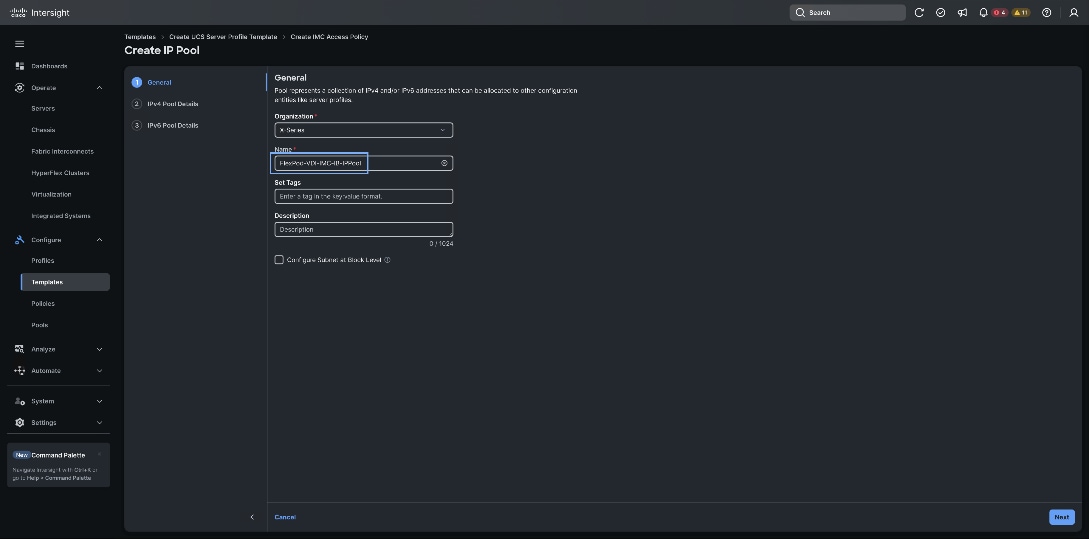Click the Command Palette New card
This screenshot has width=1089, height=539.
pyautogui.click(x=58, y=465)
